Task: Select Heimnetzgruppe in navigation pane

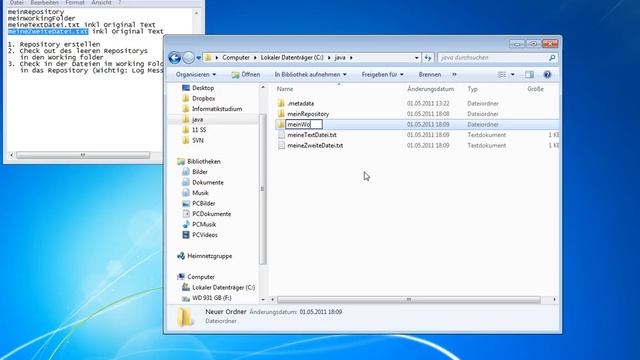Action: (x=209, y=256)
